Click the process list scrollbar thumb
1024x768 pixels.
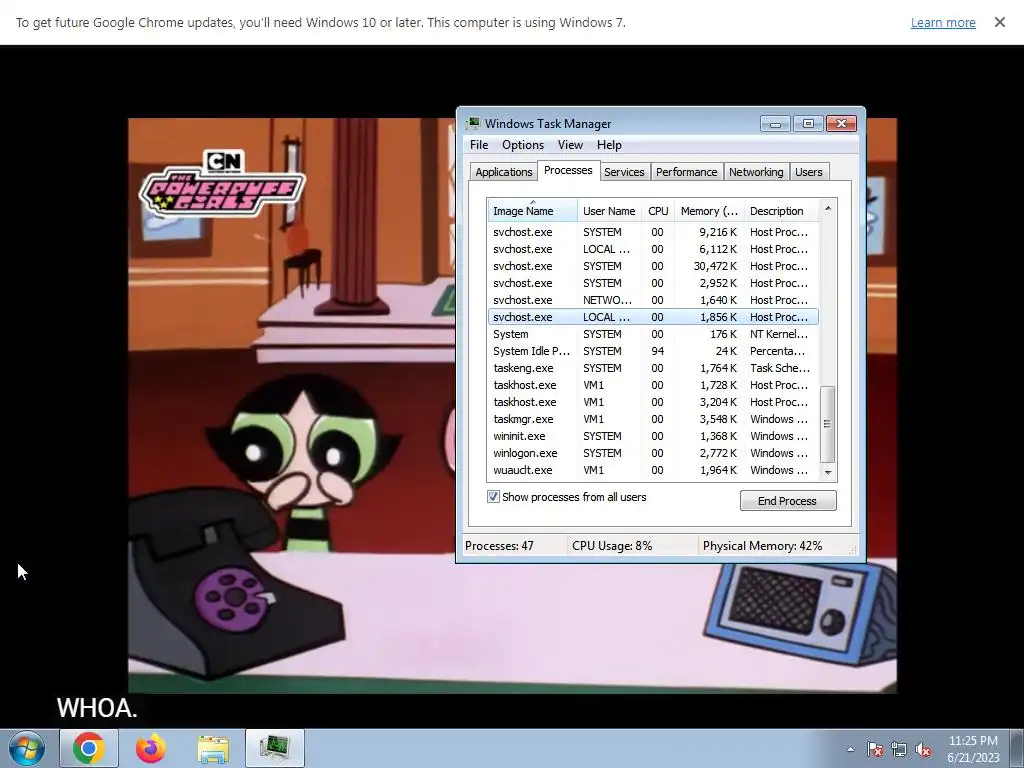click(x=827, y=424)
